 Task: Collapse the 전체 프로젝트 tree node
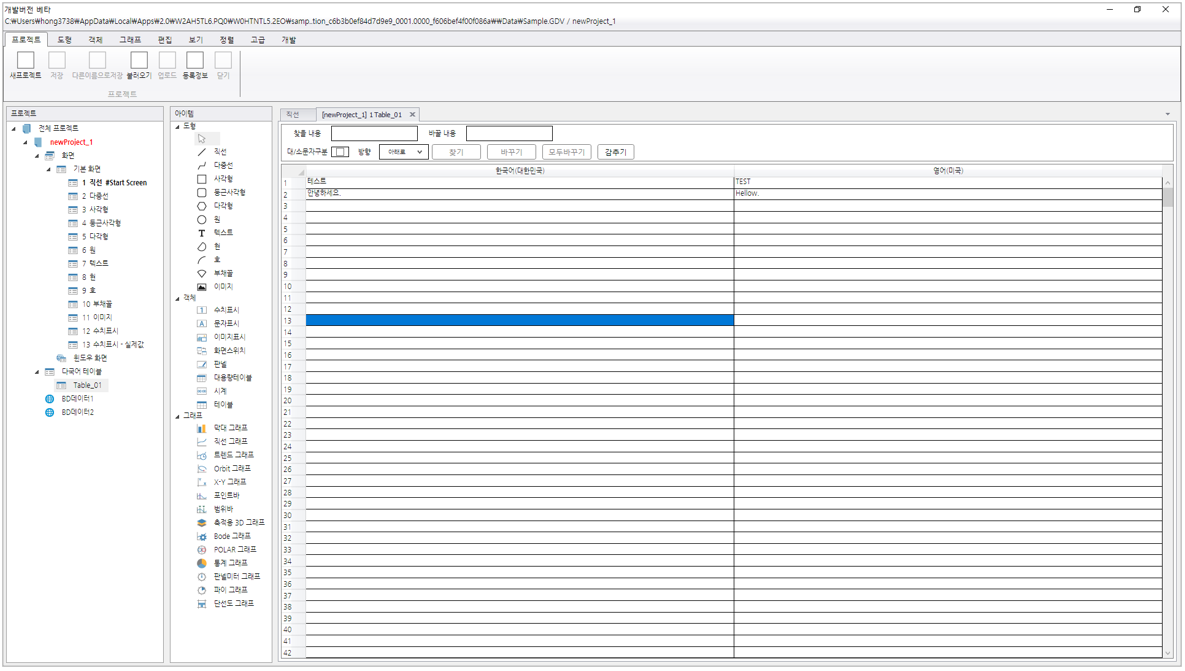click(14, 128)
